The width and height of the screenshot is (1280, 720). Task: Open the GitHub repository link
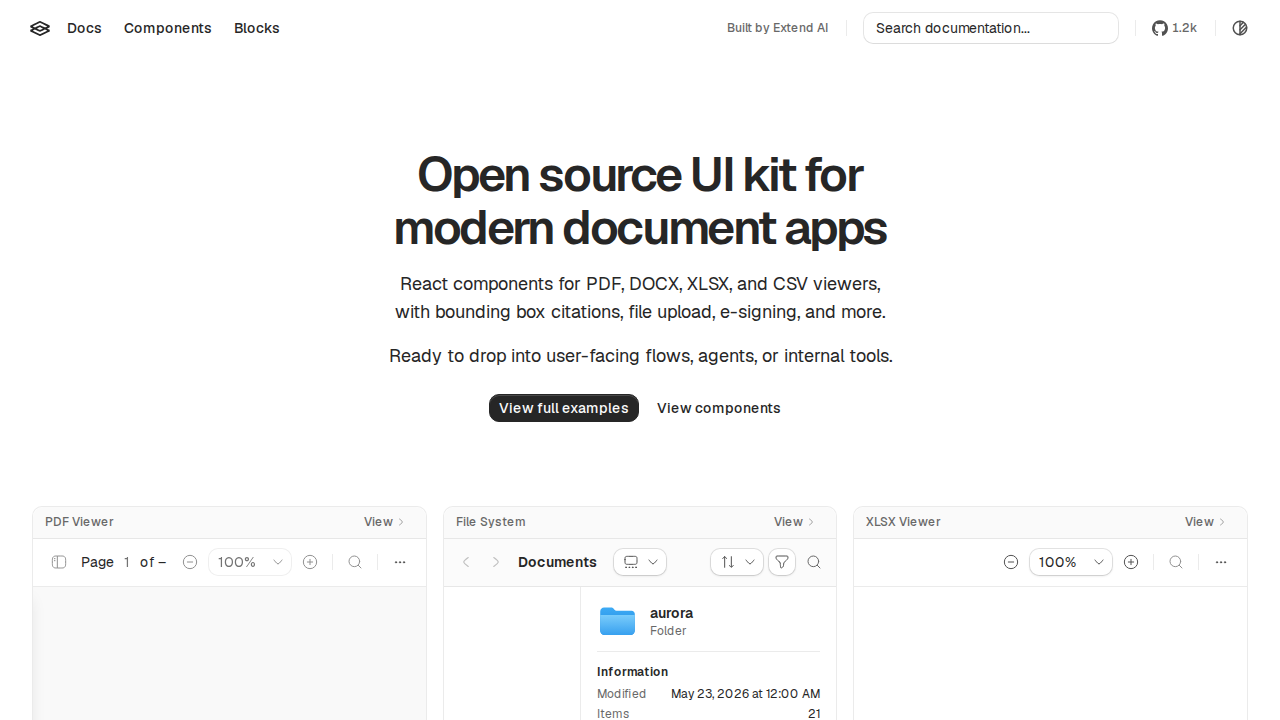click(x=1174, y=28)
